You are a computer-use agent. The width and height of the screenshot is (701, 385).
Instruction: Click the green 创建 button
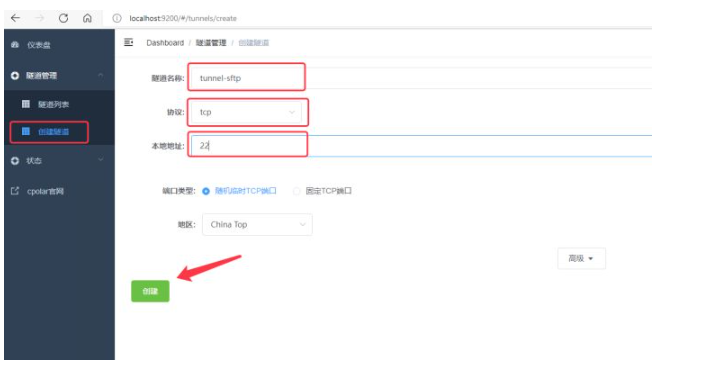[150, 291]
